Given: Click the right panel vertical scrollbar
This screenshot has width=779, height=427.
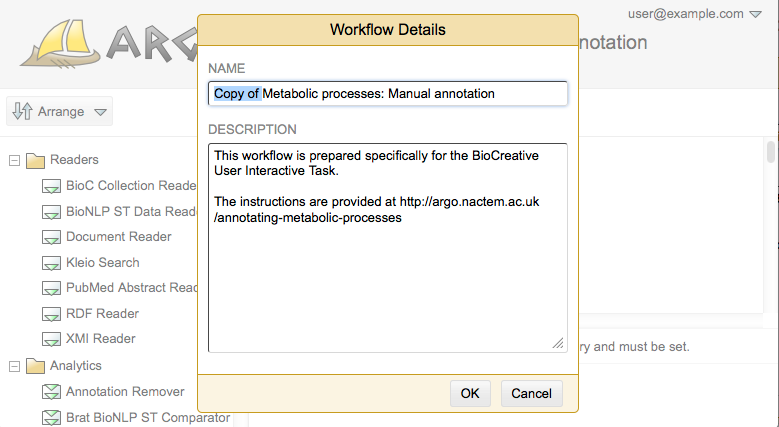Looking at the screenshot, I should tap(771, 152).
